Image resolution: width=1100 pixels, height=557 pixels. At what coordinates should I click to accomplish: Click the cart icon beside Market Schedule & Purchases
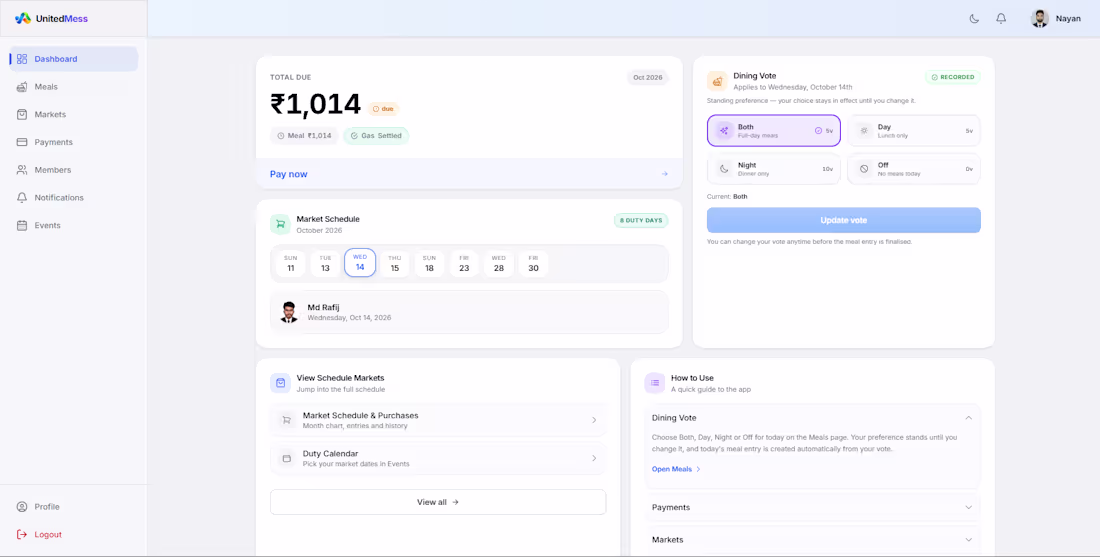pos(286,420)
